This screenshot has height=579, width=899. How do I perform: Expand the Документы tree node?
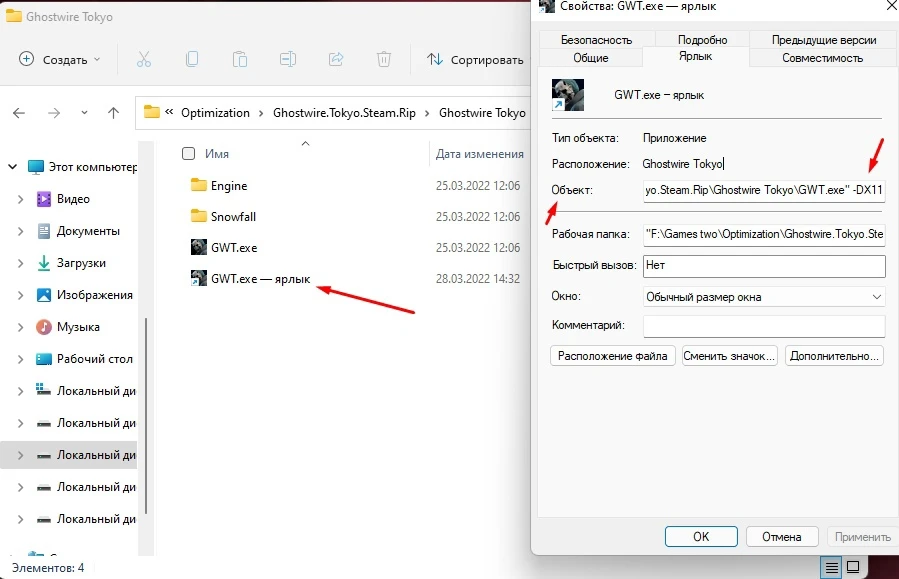21,231
